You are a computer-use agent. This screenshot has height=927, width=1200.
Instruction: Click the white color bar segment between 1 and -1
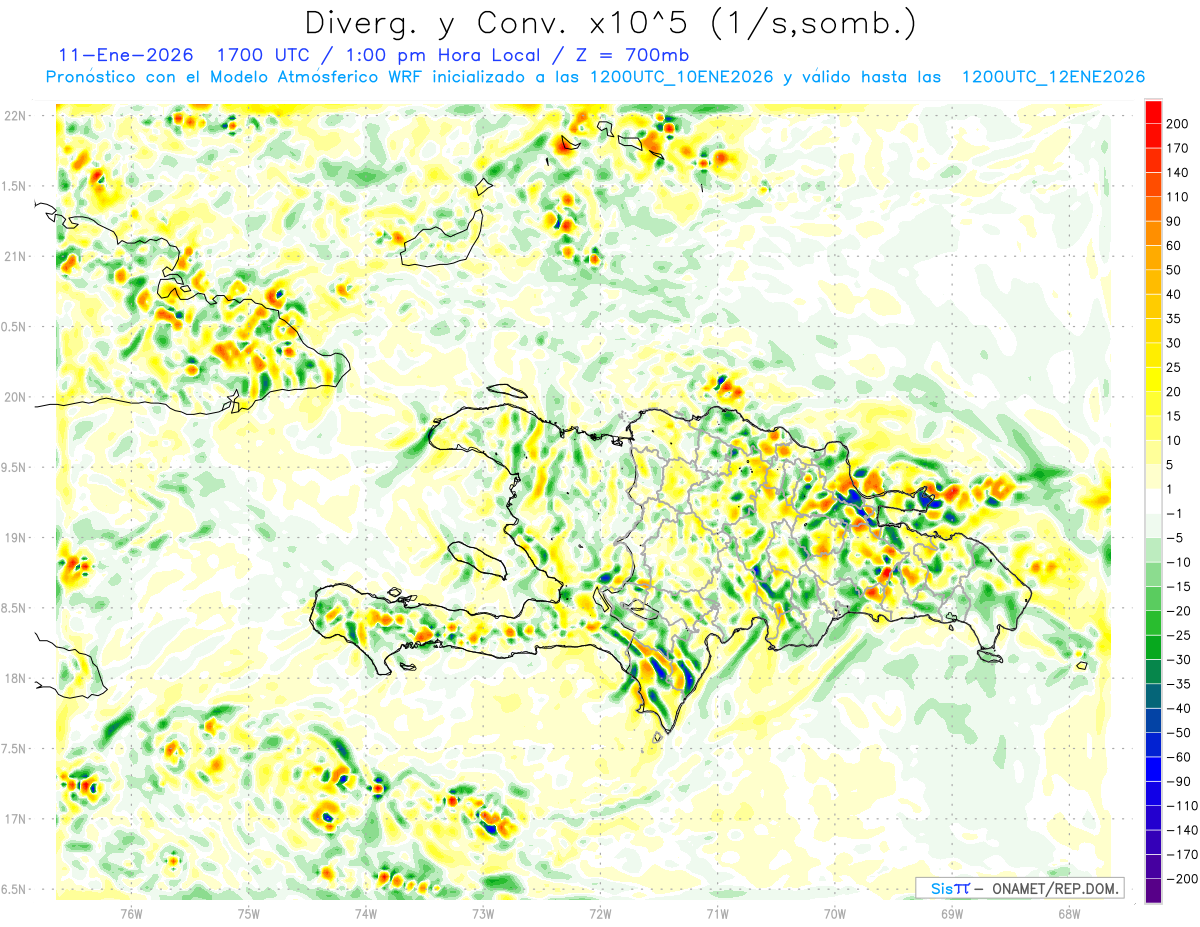[x=1153, y=501]
